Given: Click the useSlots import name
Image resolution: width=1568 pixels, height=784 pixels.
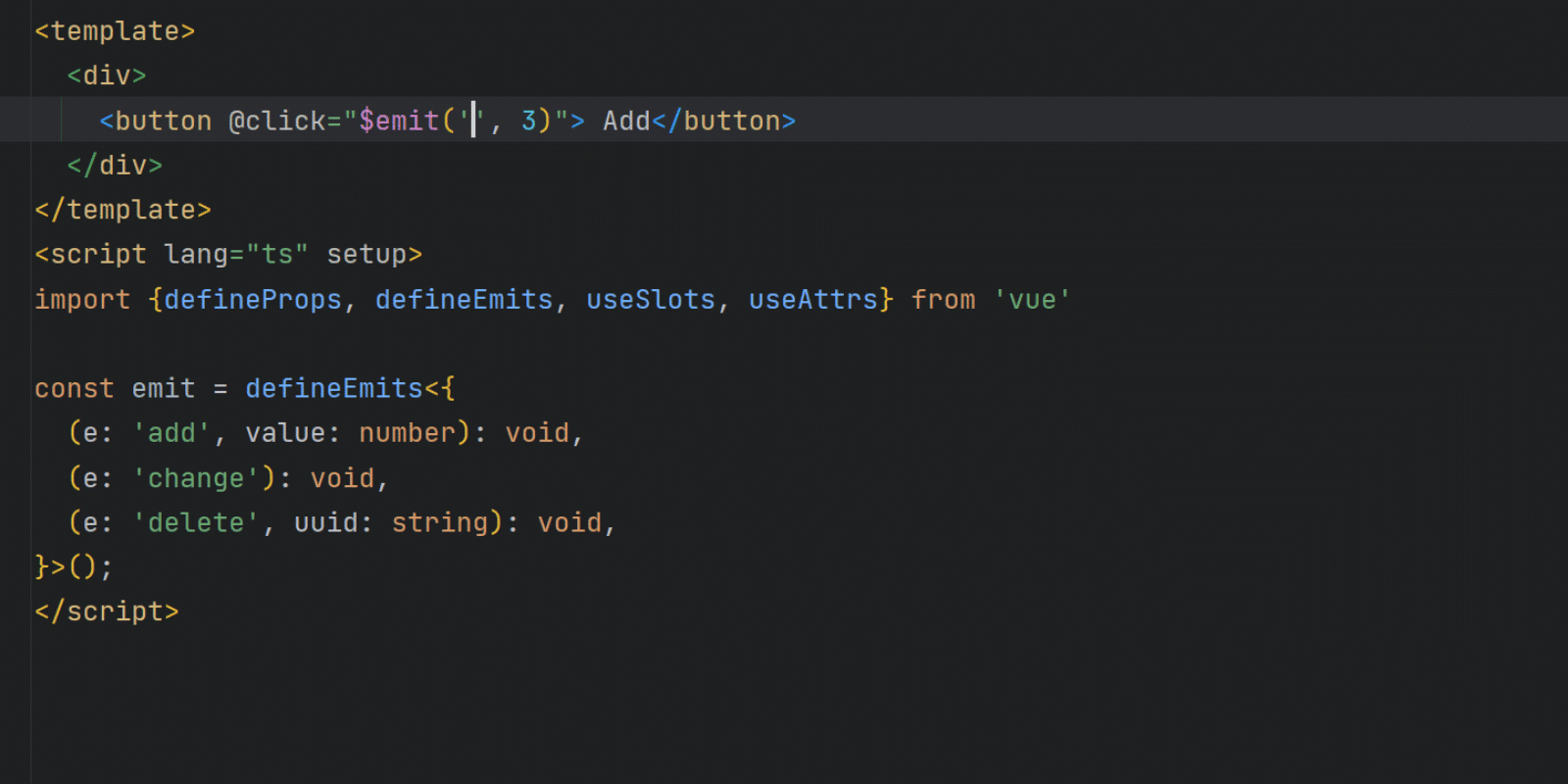Looking at the screenshot, I should coord(651,299).
